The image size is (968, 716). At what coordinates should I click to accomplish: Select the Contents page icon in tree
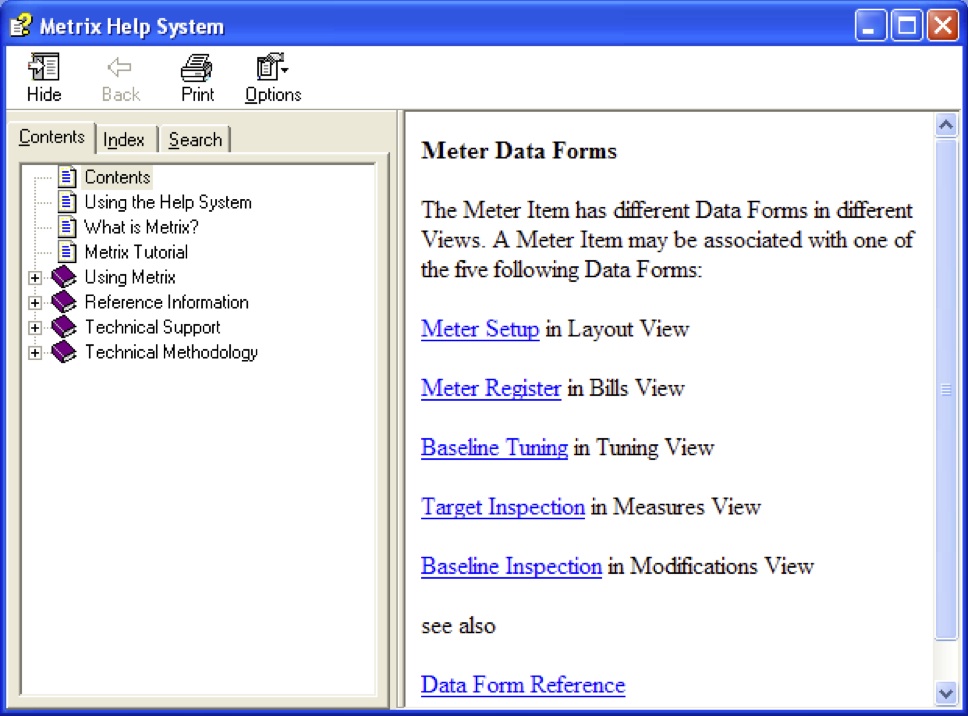click(x=67, y=177)
